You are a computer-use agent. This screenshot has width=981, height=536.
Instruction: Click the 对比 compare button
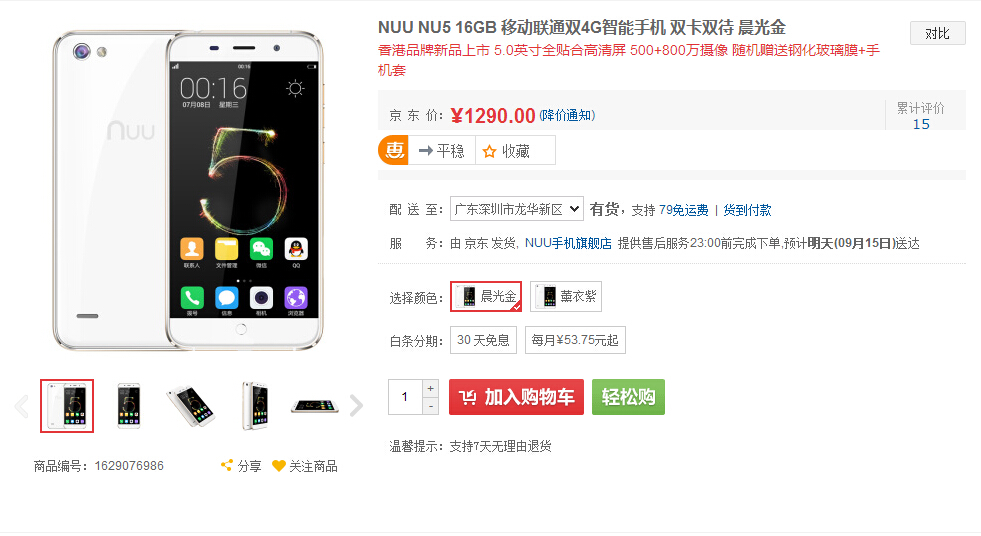937,33
